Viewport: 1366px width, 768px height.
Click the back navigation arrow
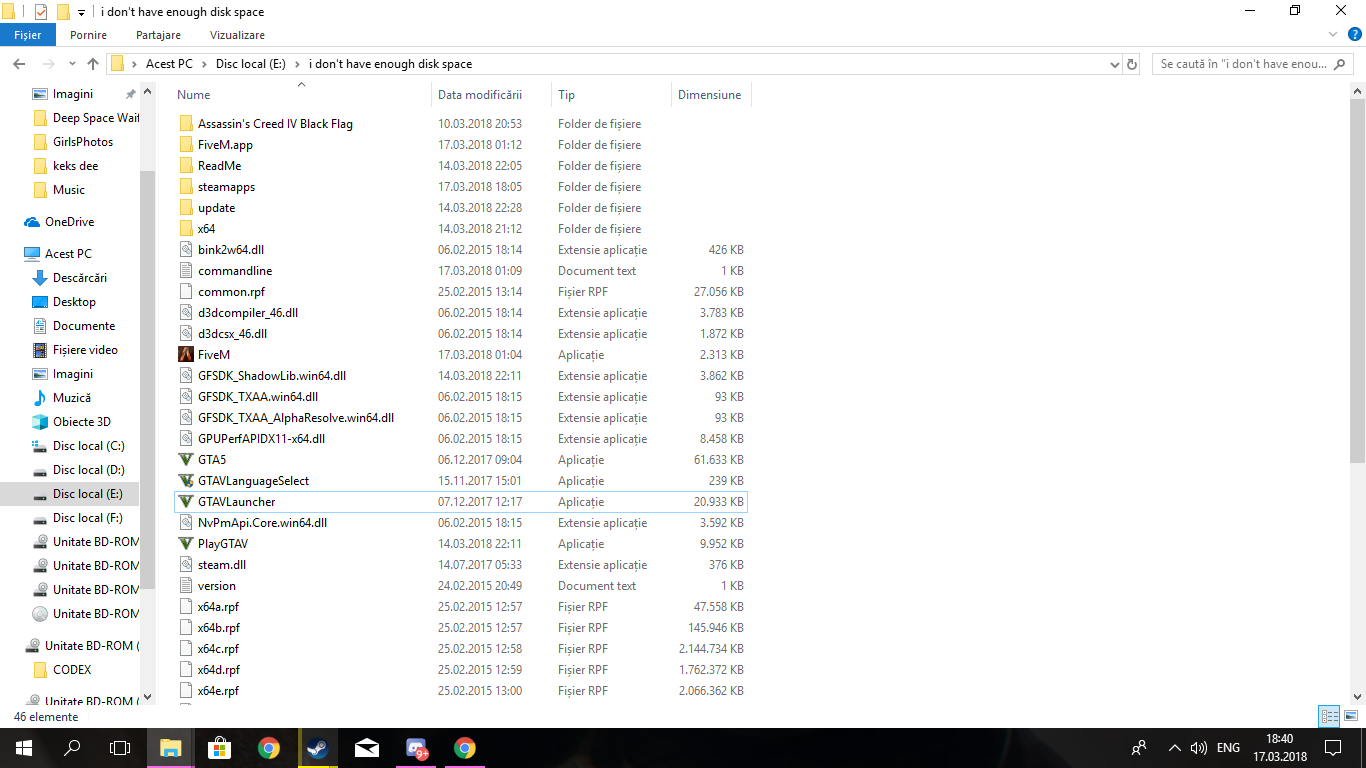click(x=19, y=64)
